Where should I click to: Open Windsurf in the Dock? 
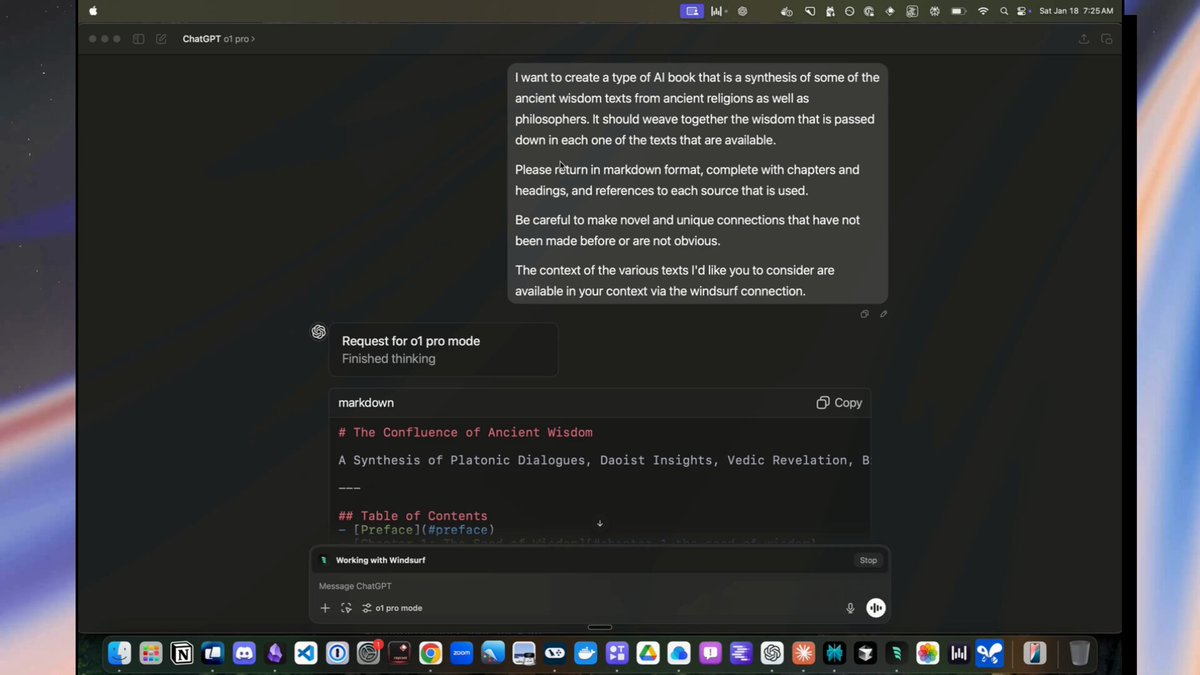(x=896, y=653)
